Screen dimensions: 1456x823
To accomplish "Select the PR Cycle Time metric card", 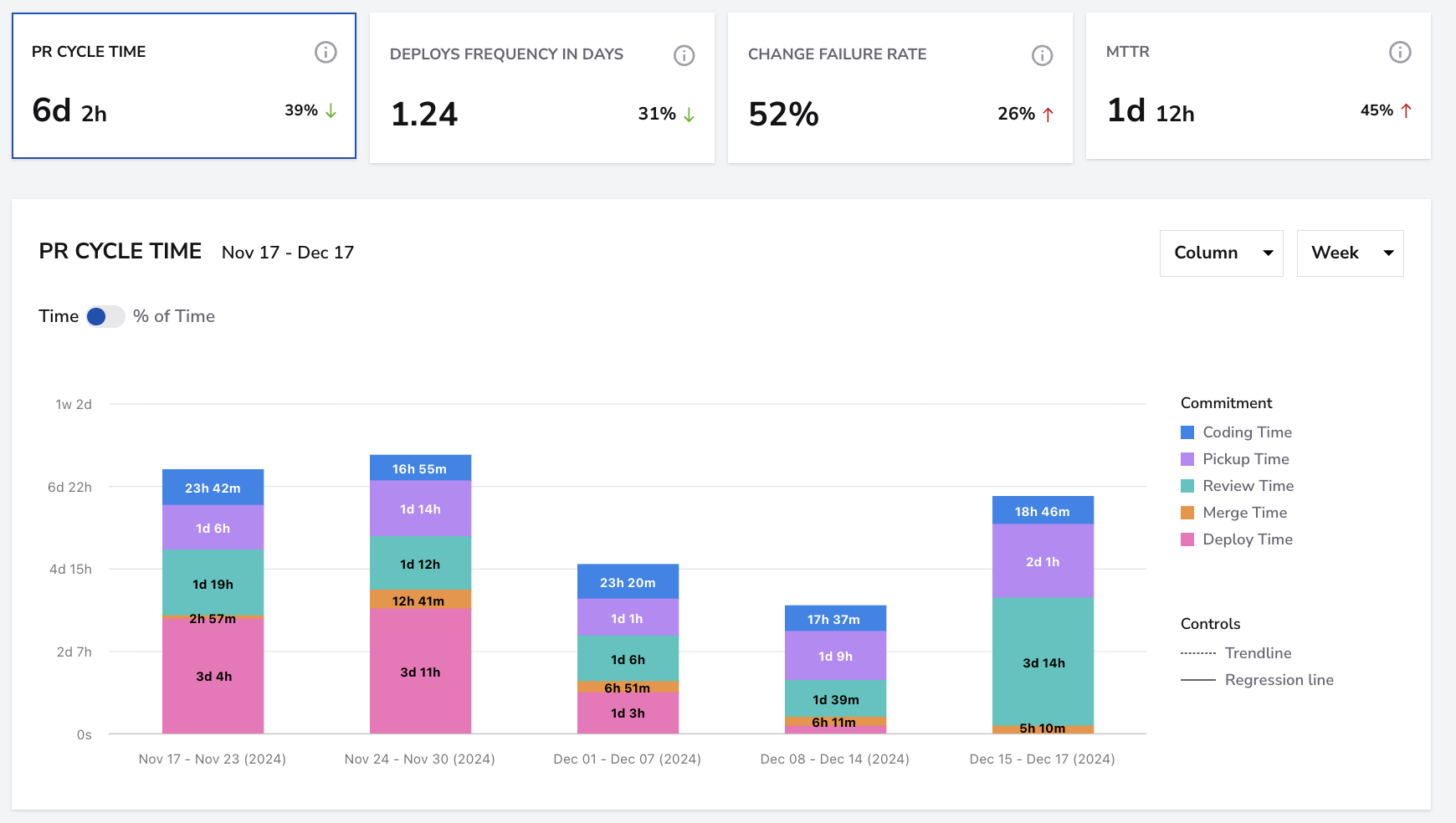I will (184, 85).
